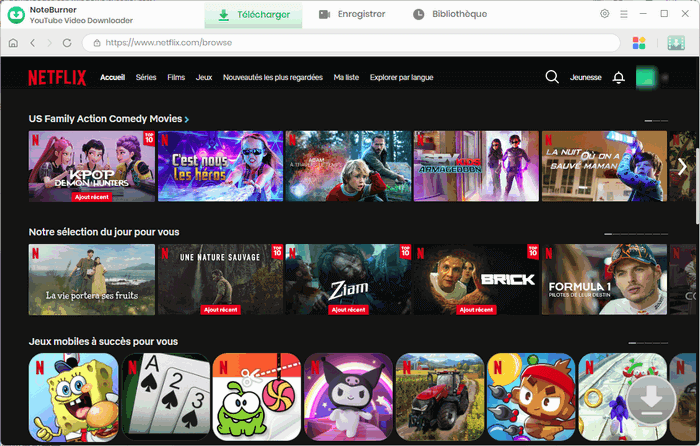700x446 pixels.
Task: Go to the home page icon
Action: coord(13,43)
